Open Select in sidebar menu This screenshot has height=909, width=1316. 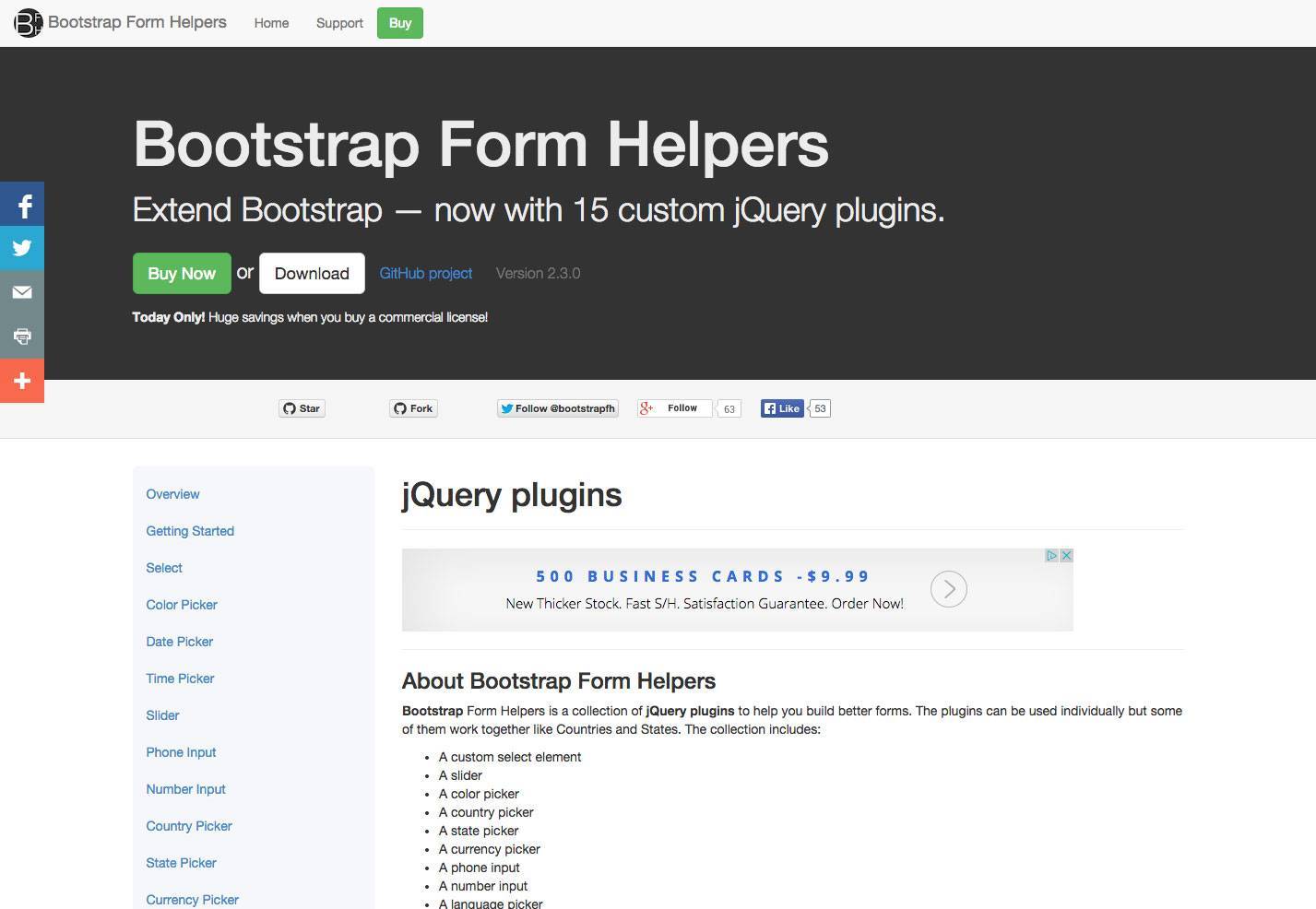click(164, 568)
